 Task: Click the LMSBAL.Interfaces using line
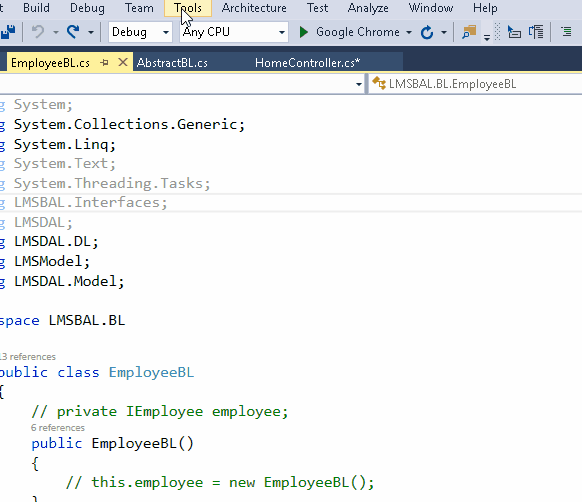[x=91, y=203]
